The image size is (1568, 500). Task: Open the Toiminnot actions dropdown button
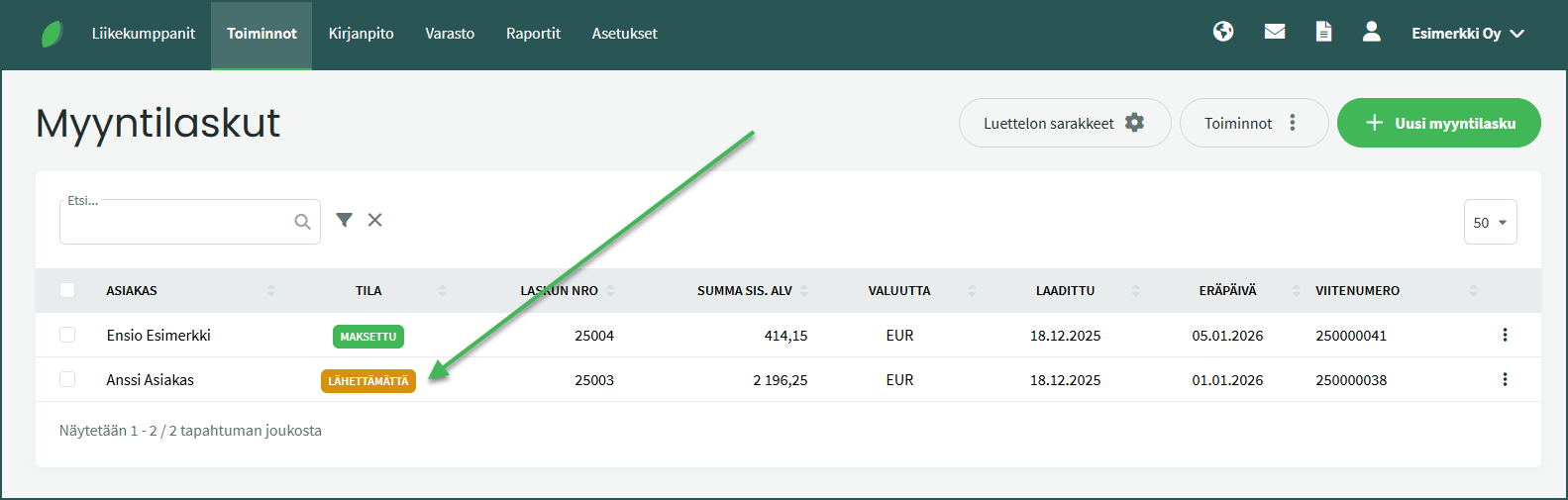tap(1253, 123)
